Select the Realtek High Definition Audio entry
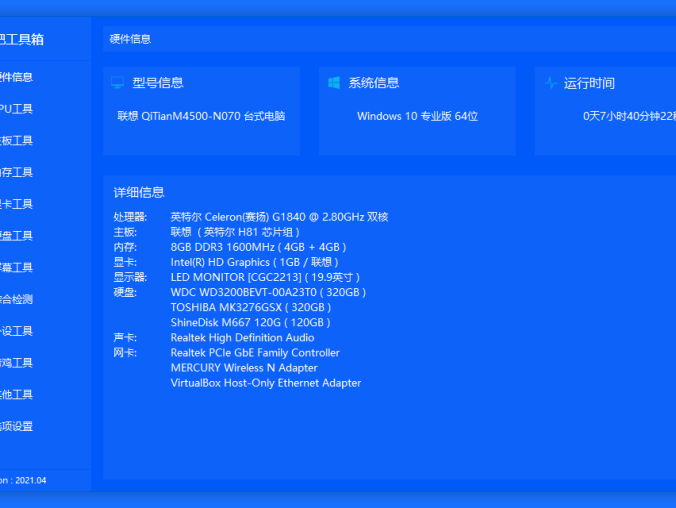This screenshot has height=508, width=676. tap(242, 338)
